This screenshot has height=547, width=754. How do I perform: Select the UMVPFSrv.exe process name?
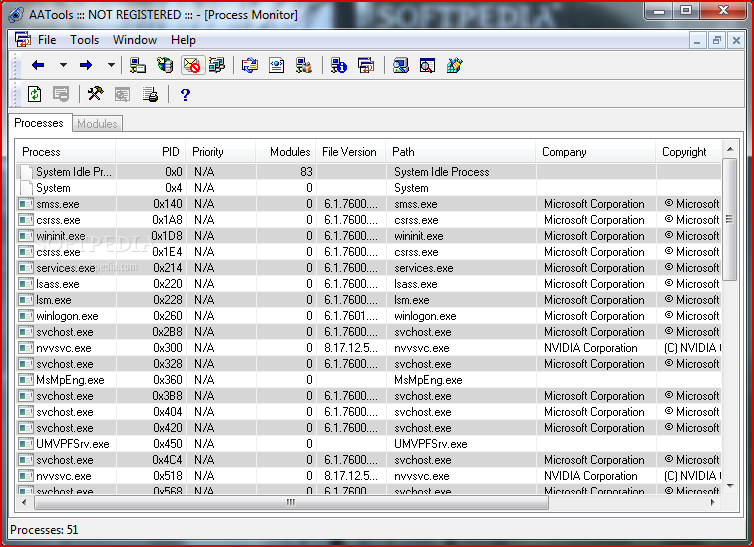pyautogui.click(x=73, y=444)
